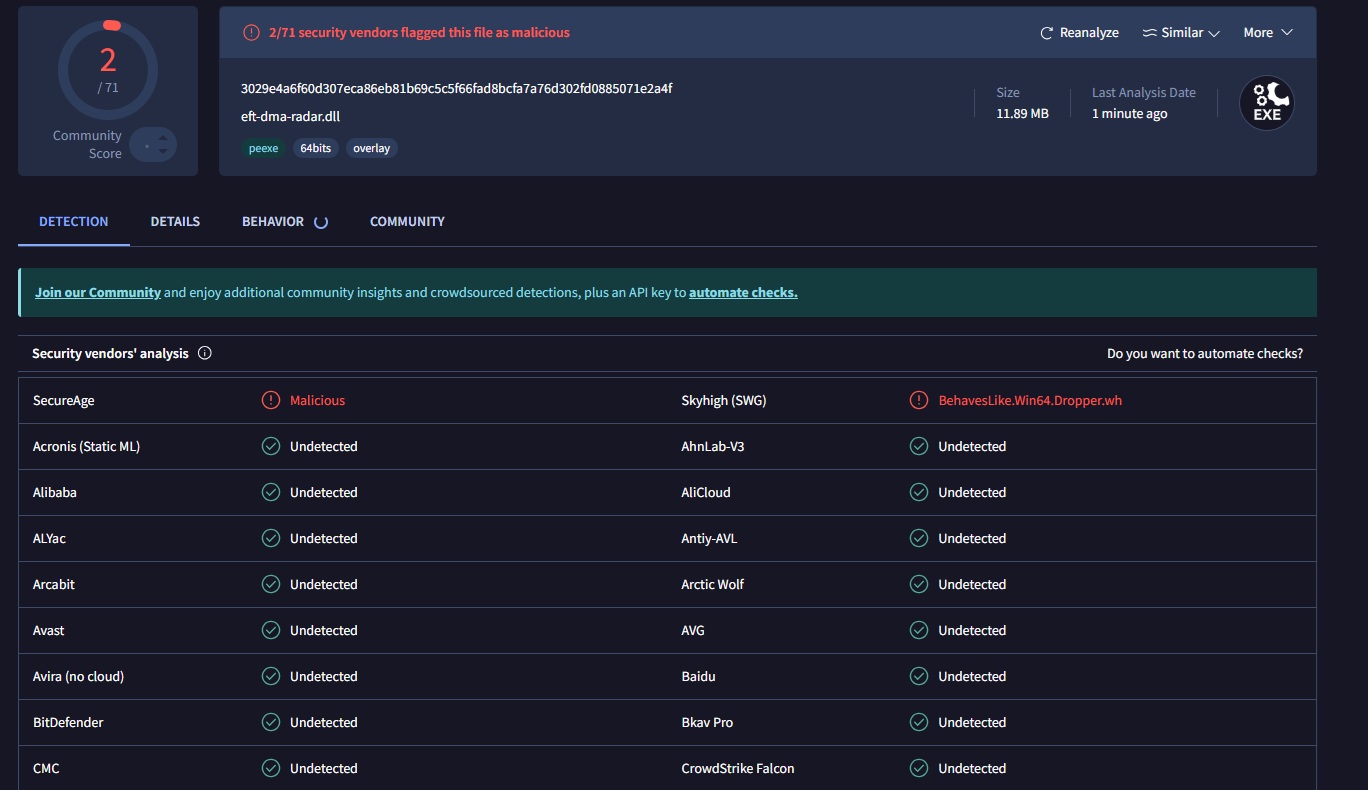
Task: Click the Alibaba vendor name
Action: pos(55,492)
